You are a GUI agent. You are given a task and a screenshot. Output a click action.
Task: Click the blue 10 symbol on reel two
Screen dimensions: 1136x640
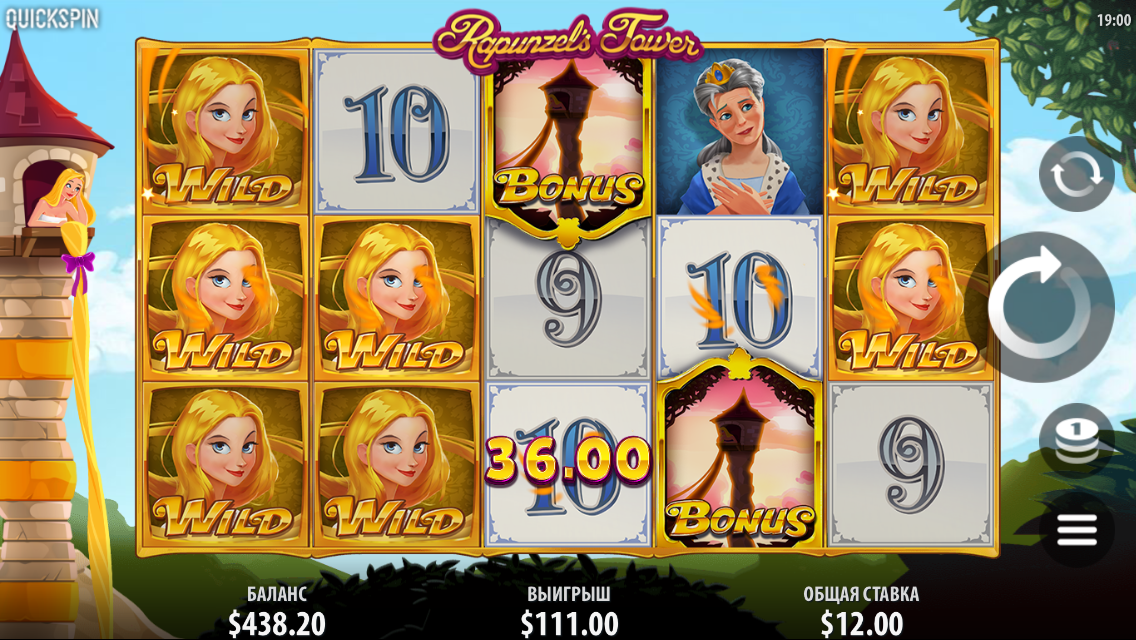[396, 132]
